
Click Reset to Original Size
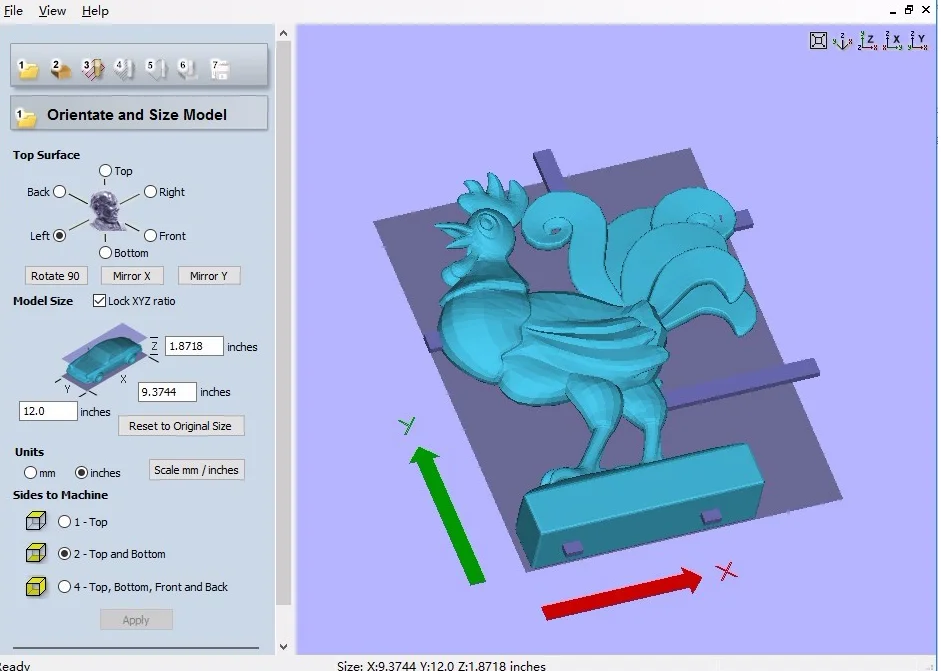[x=180, y=426]
